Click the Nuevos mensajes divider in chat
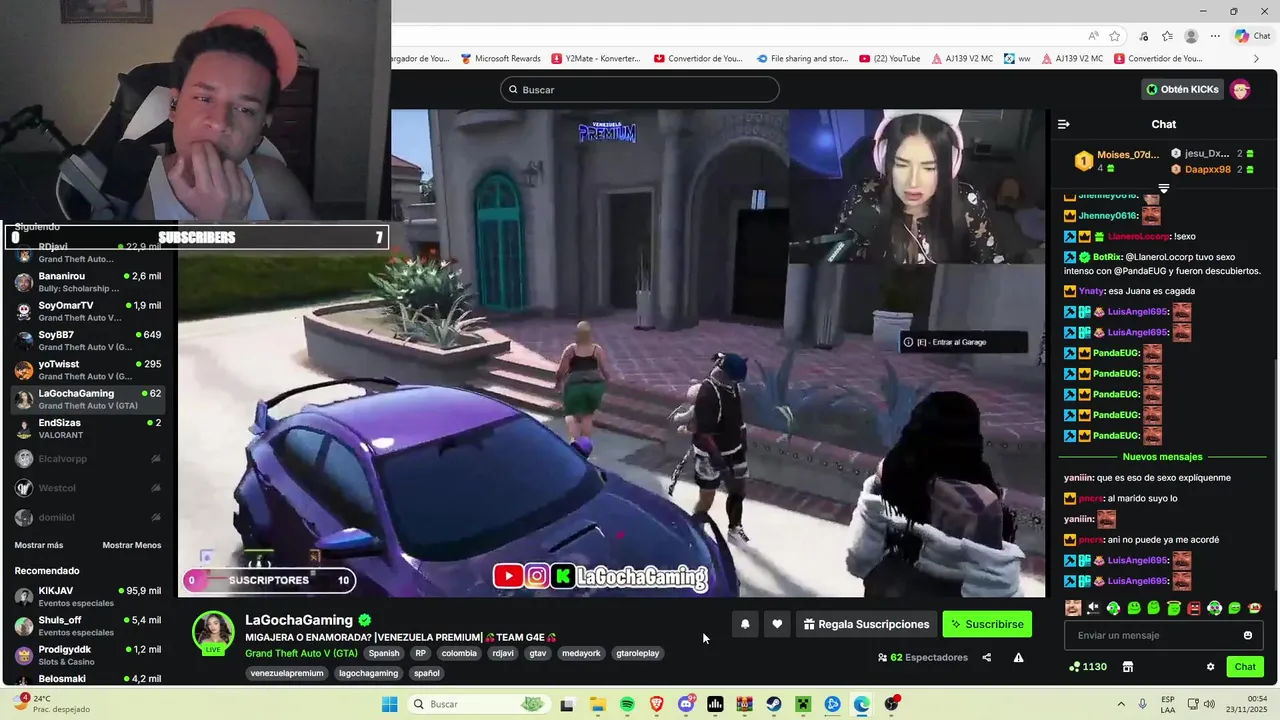Screen dimensions: 1280x720 (1163, 457)
